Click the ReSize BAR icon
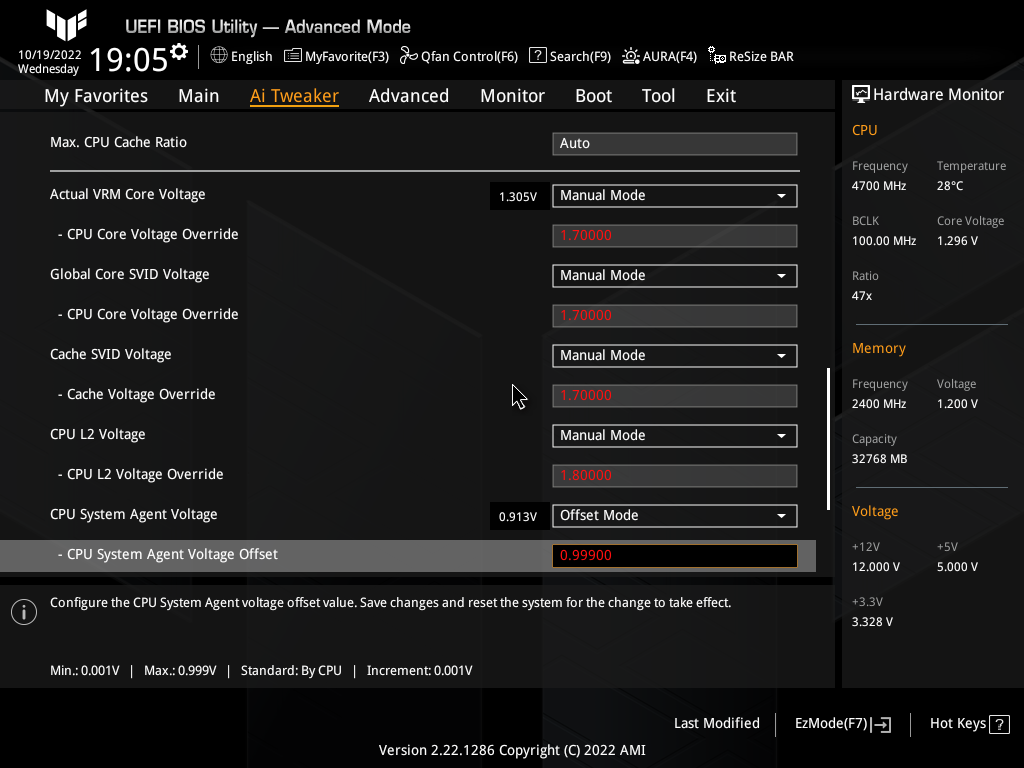The image size is (1024, 768). 750,56
